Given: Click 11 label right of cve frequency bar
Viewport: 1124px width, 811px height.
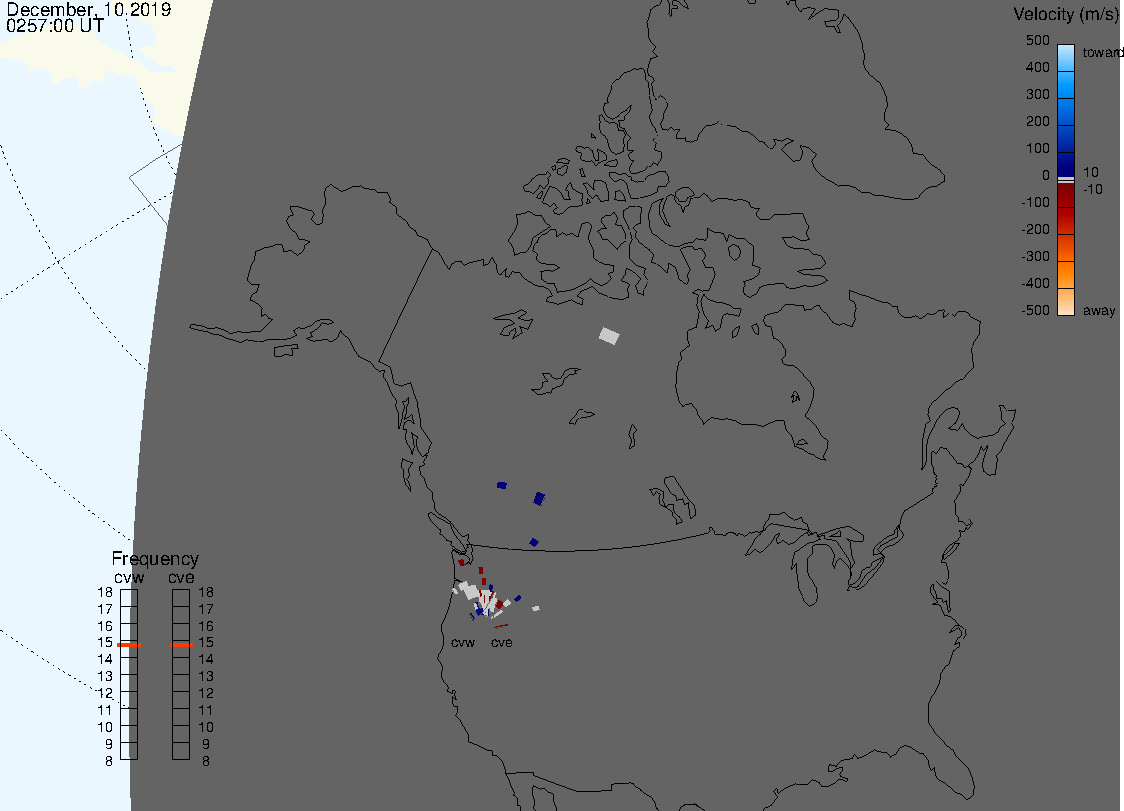Looking at the screenshot, I should 206,711.
